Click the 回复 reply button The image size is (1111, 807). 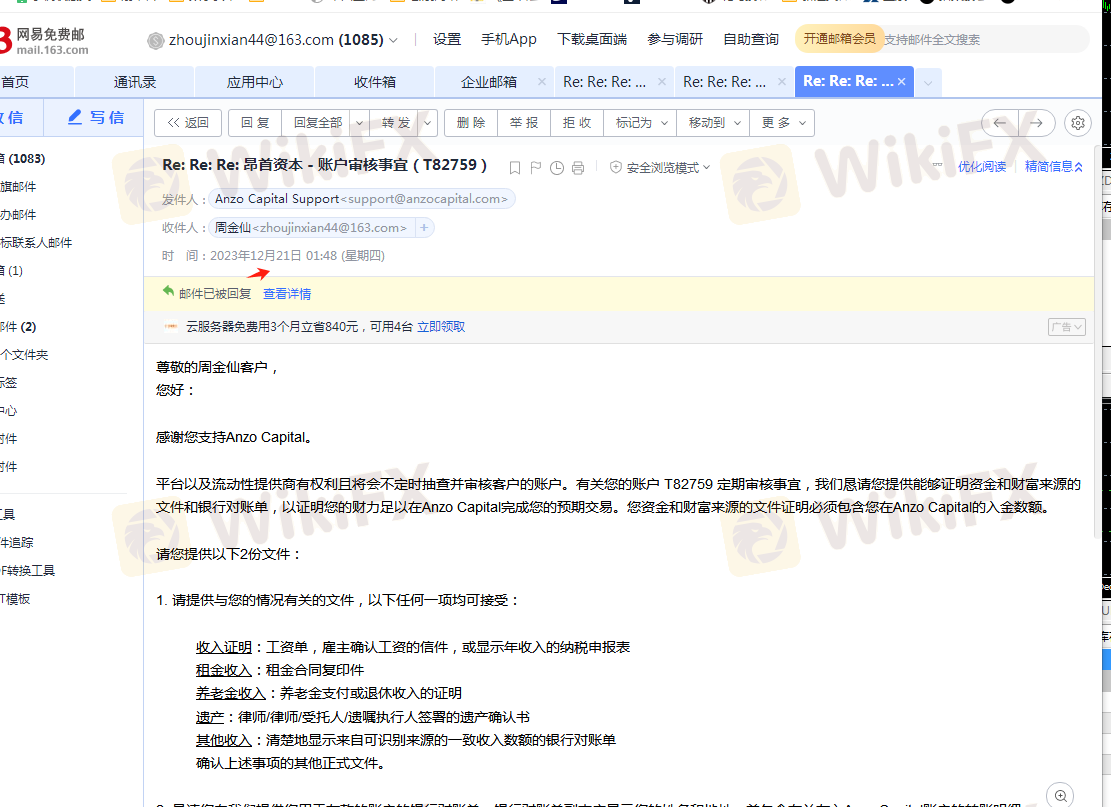(255, 123)
